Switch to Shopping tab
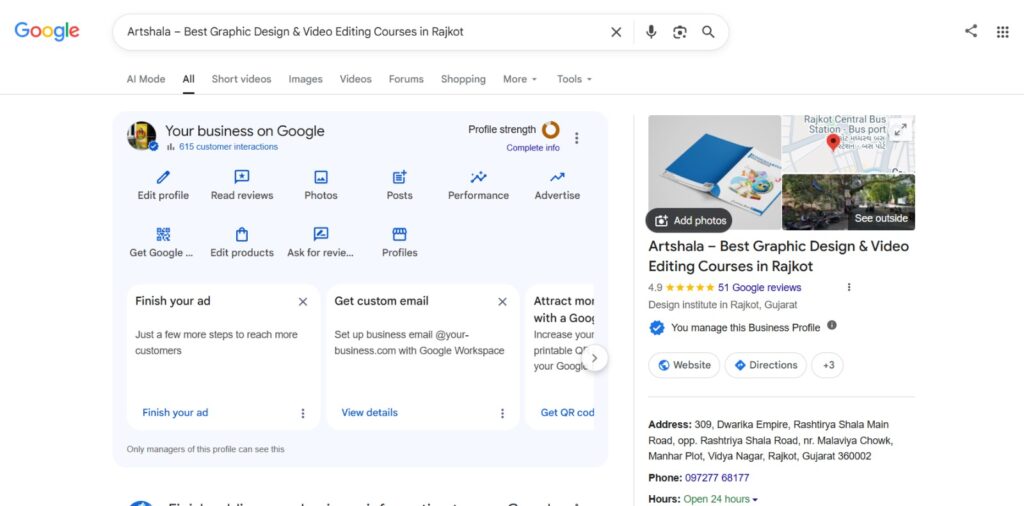 click(463, 79)
